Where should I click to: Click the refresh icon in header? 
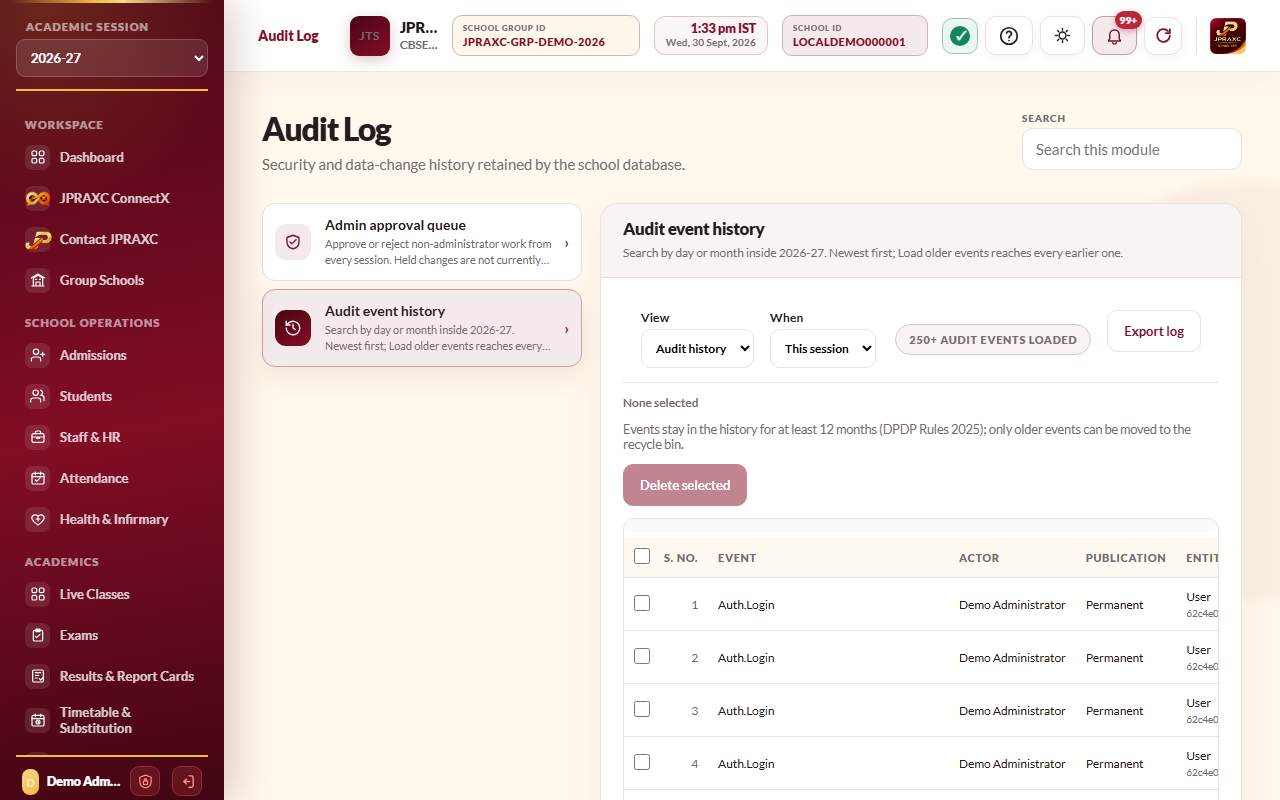[1163, 36]
